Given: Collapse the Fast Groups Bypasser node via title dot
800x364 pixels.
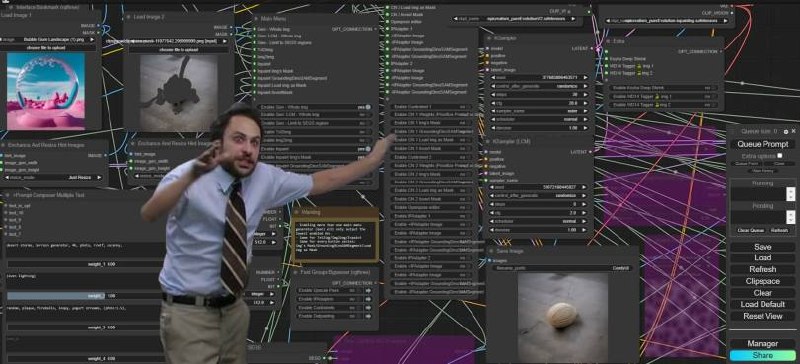Looking at the screenshot, I should (296, 273).
